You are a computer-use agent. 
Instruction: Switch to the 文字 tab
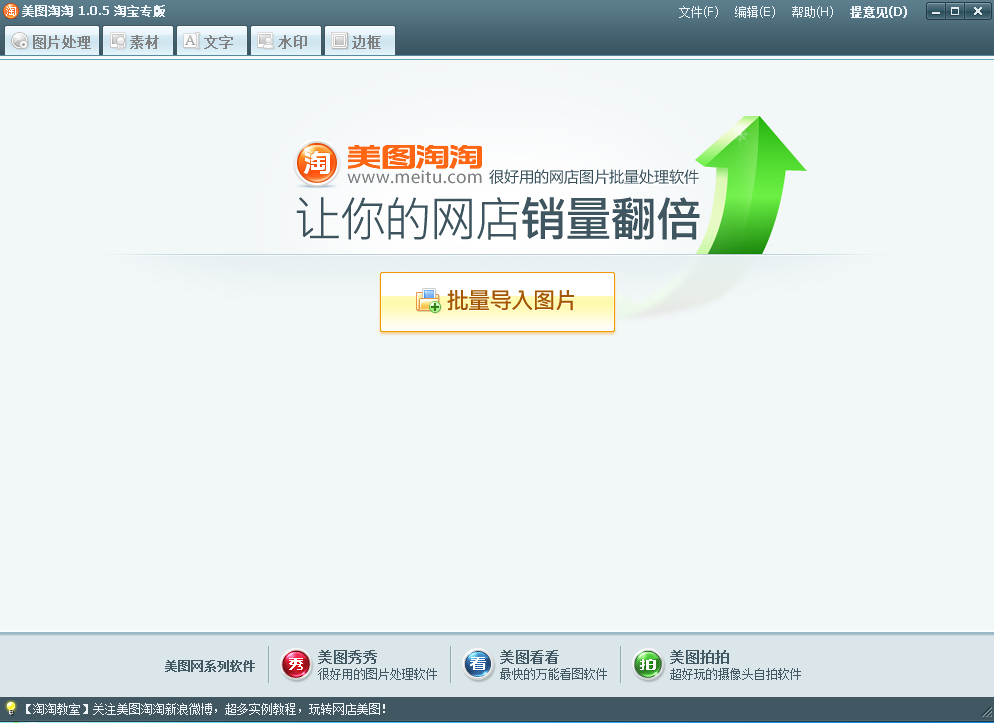tap(212, 41)
